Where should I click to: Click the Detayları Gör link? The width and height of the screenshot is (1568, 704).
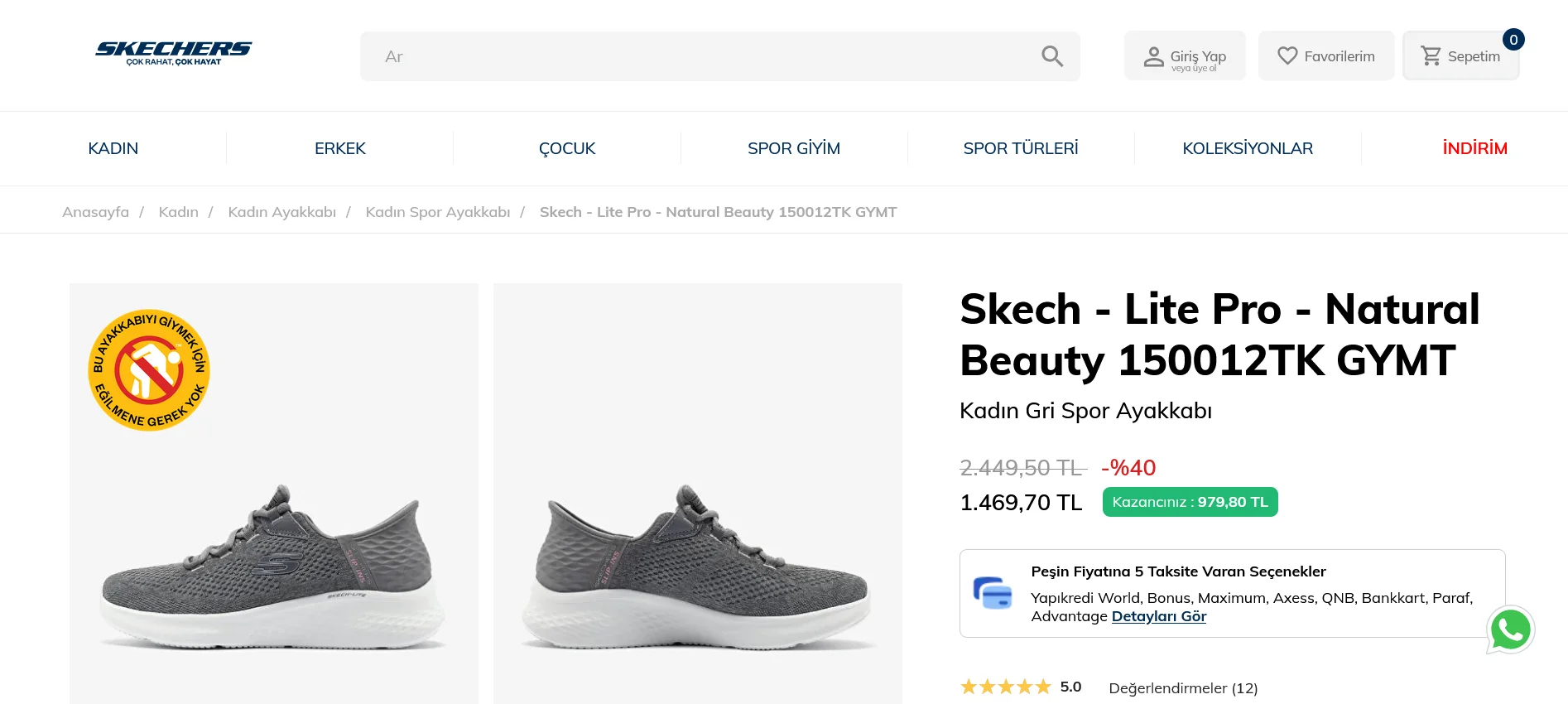click(x=1158, y=616)
